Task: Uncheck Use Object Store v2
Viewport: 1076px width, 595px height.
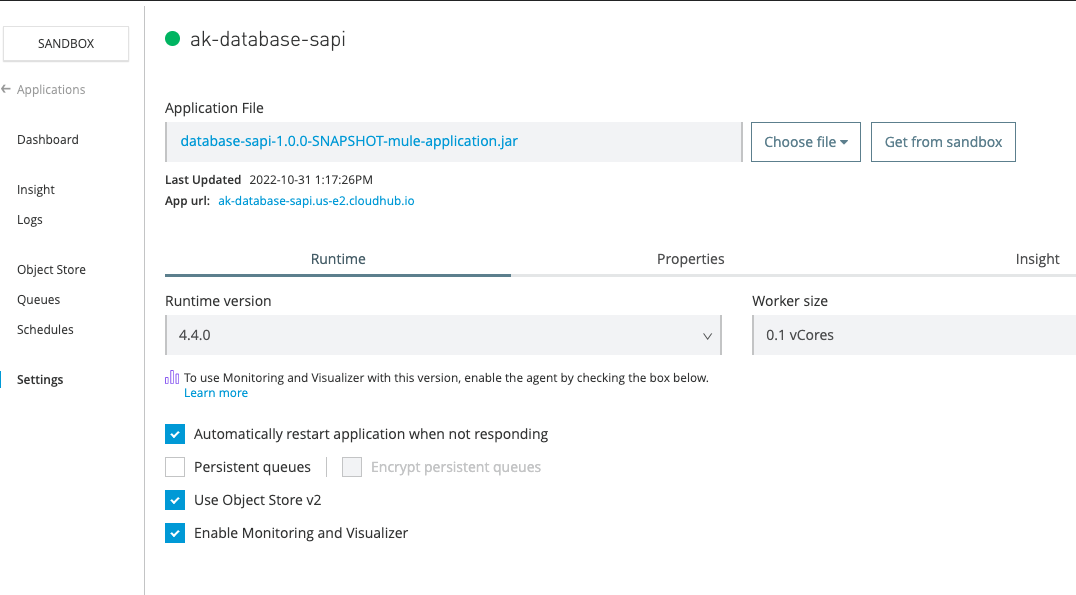Action: click(x=175, y=500)
